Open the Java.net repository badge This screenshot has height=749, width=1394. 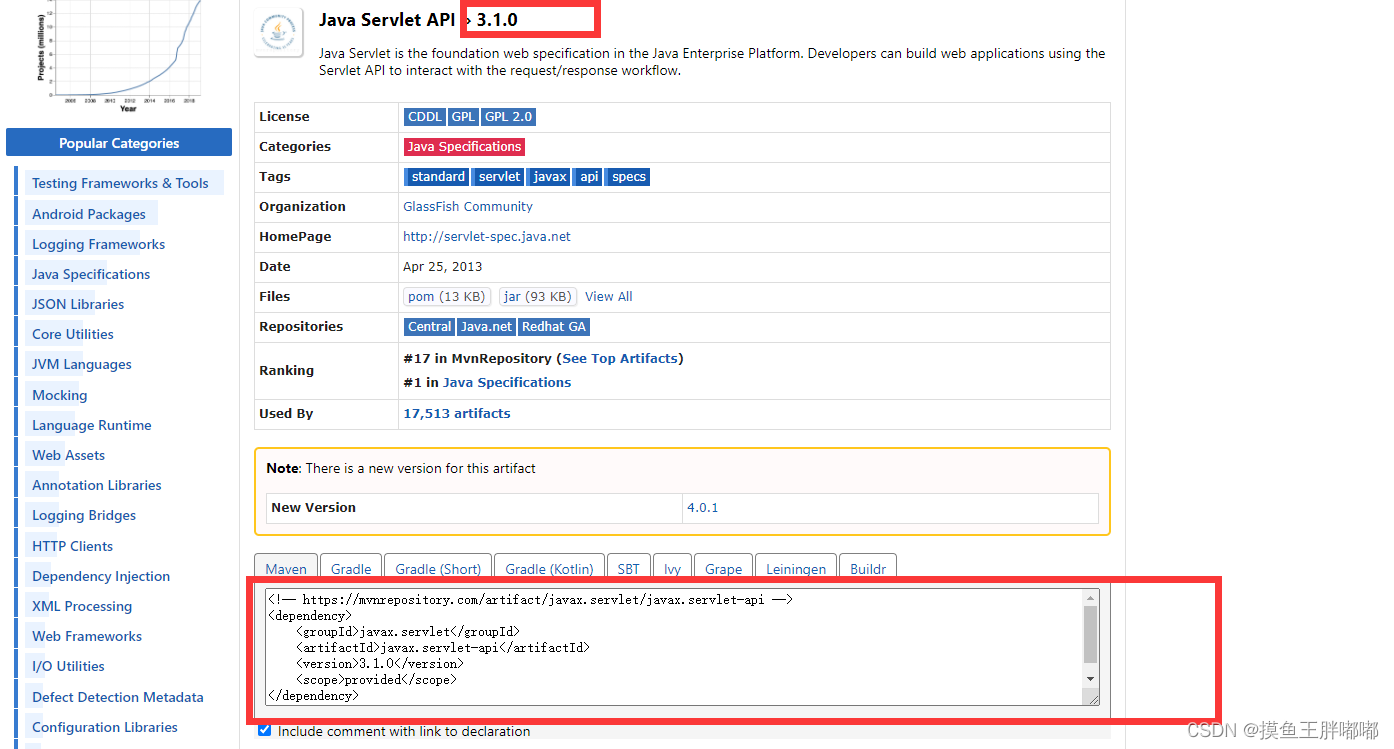pyautogui.click(x=487, y=327)
